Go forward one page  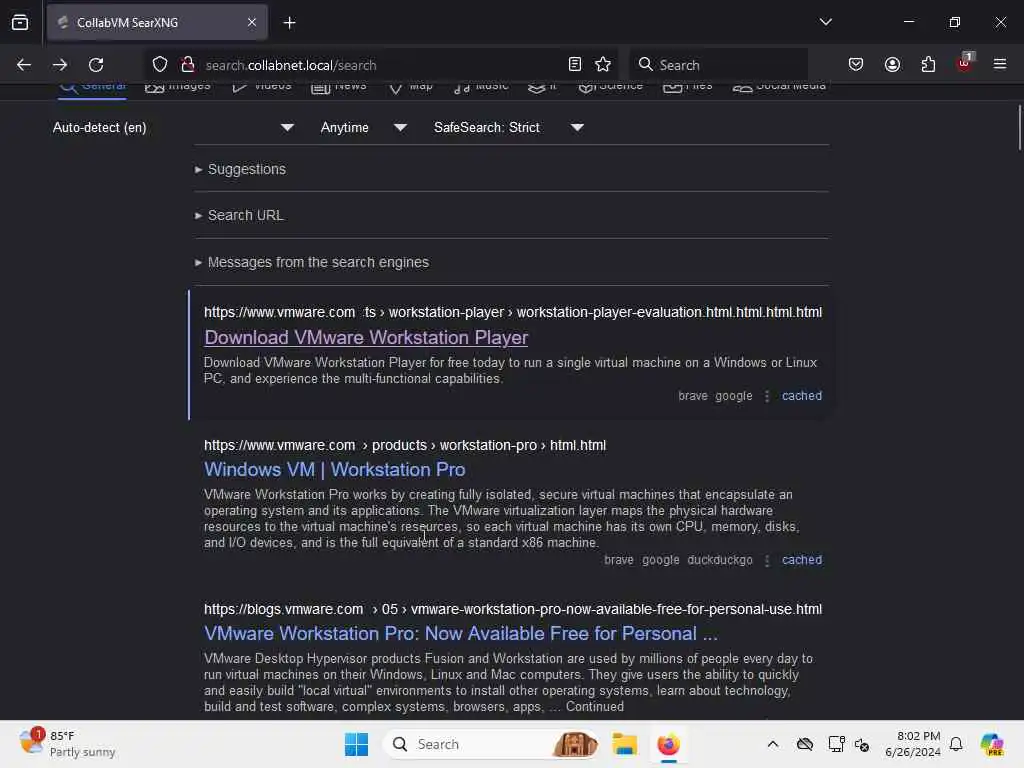click(x=60, y=65)
